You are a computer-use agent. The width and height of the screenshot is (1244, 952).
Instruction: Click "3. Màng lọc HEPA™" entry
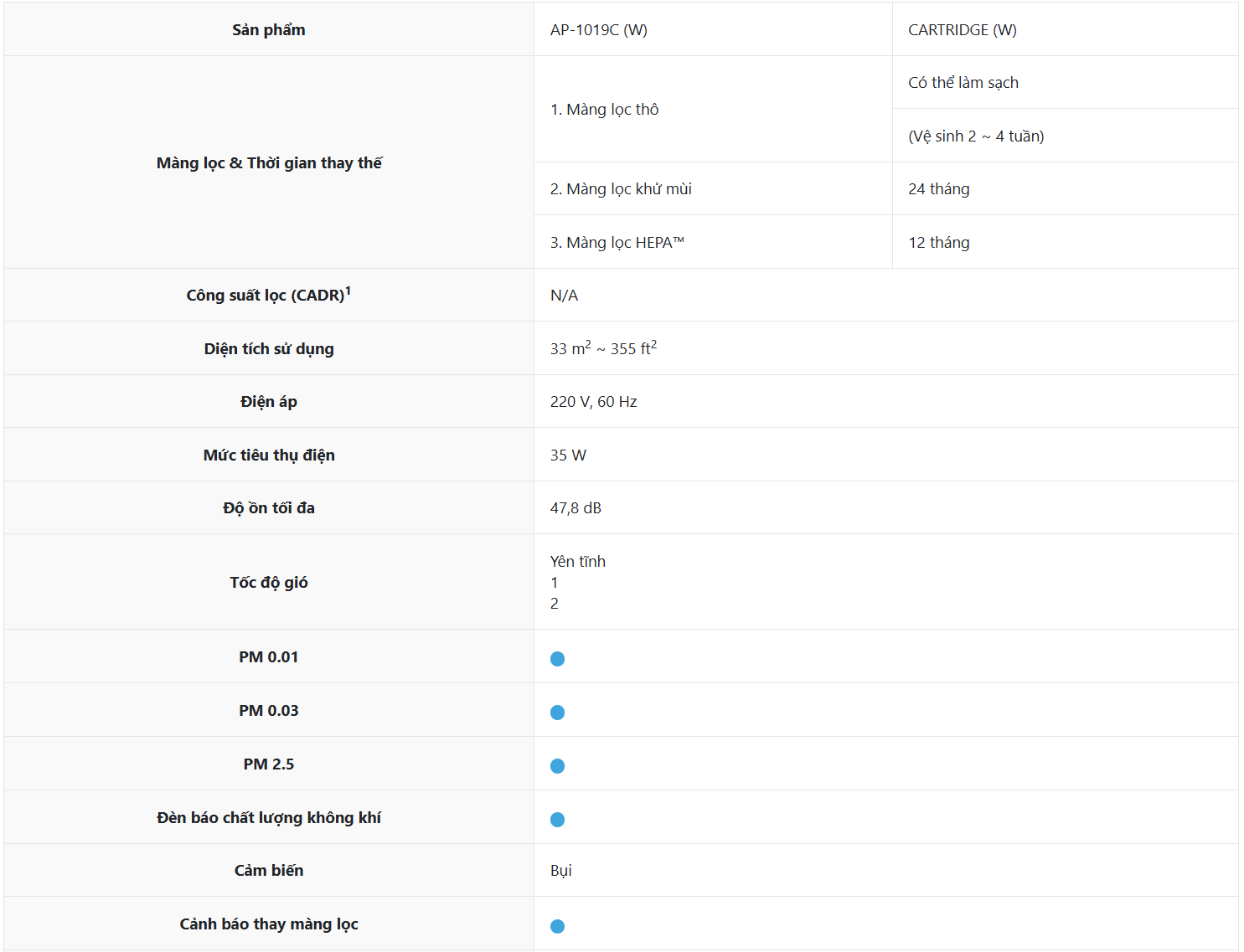(x=617, y=243)
